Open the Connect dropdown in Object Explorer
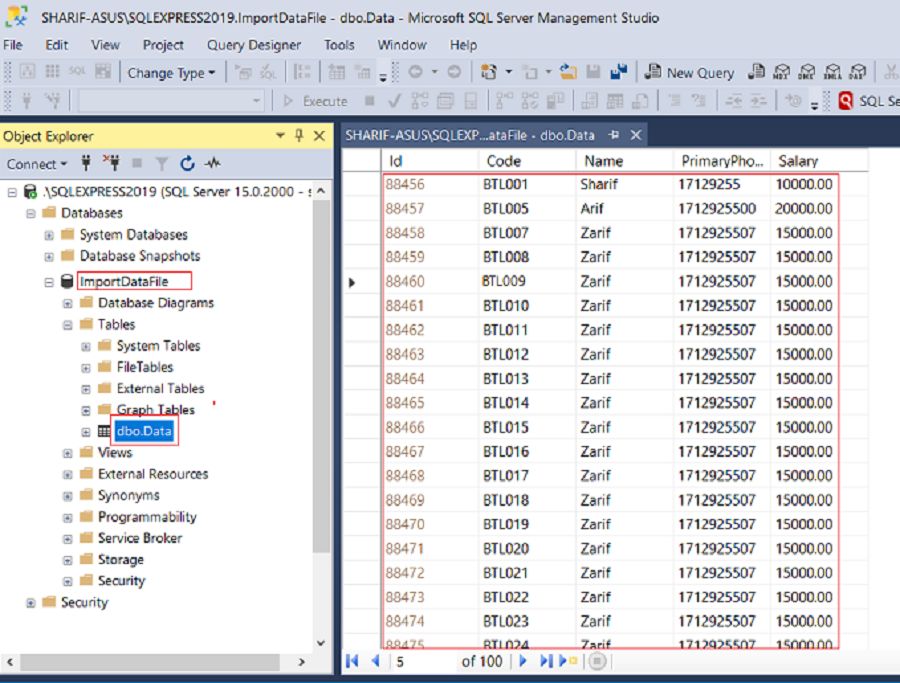 pos(37,164)
